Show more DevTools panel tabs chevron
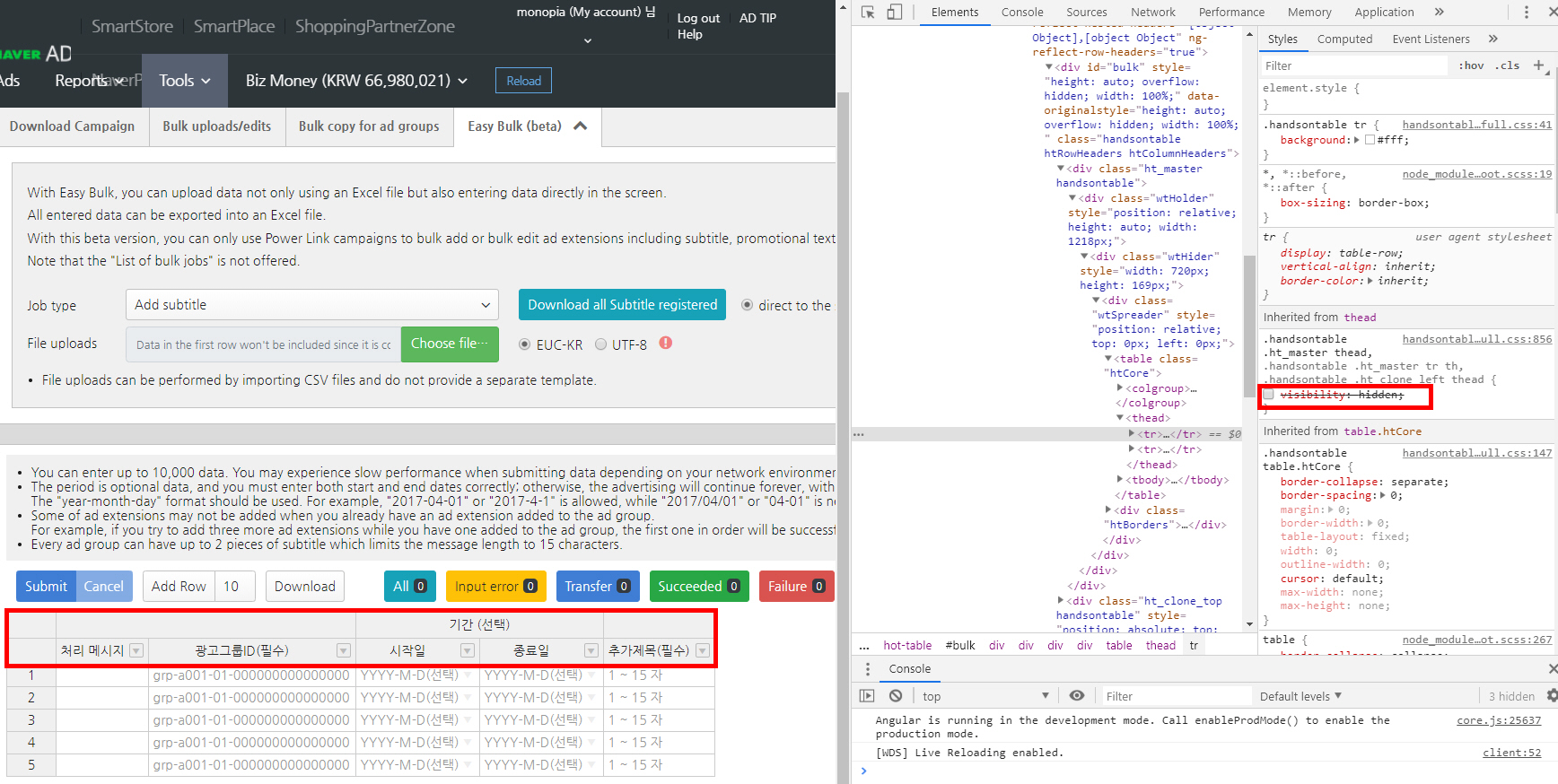This screenshot has width=1558, height=784. (1440, 12)
